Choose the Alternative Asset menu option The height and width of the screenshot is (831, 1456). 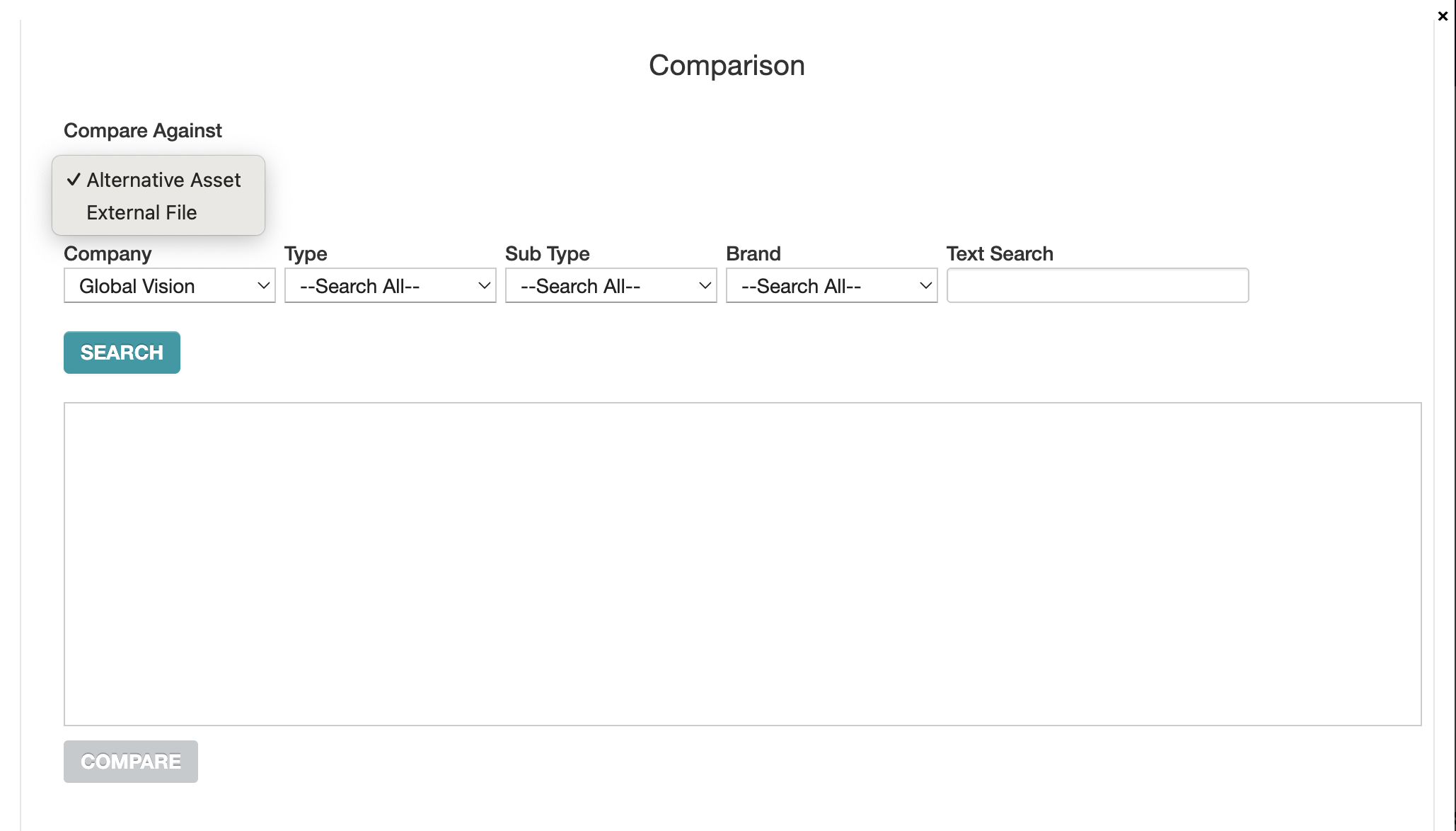(163, 180)
